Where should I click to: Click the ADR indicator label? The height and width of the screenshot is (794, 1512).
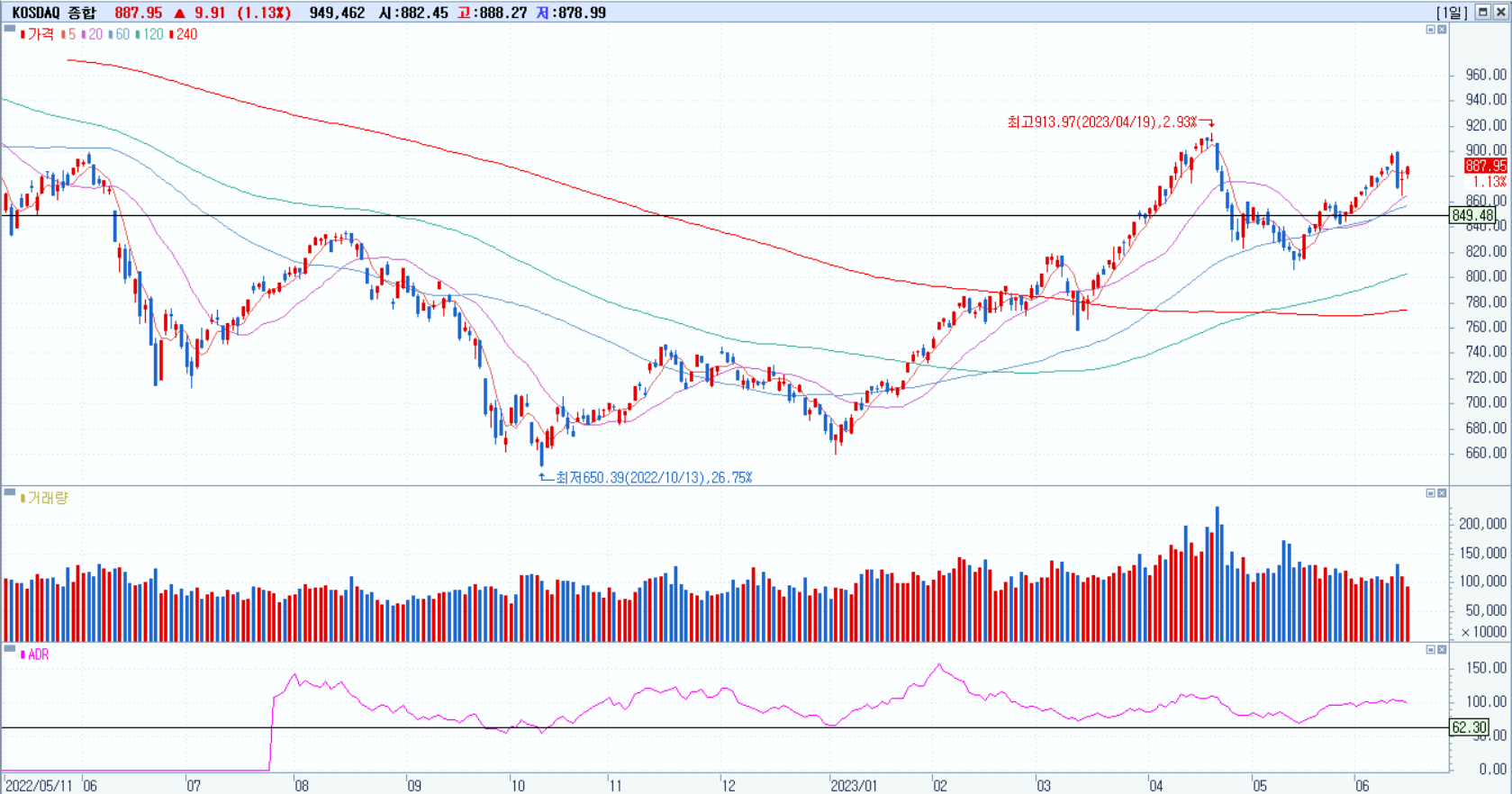[35, 654]
